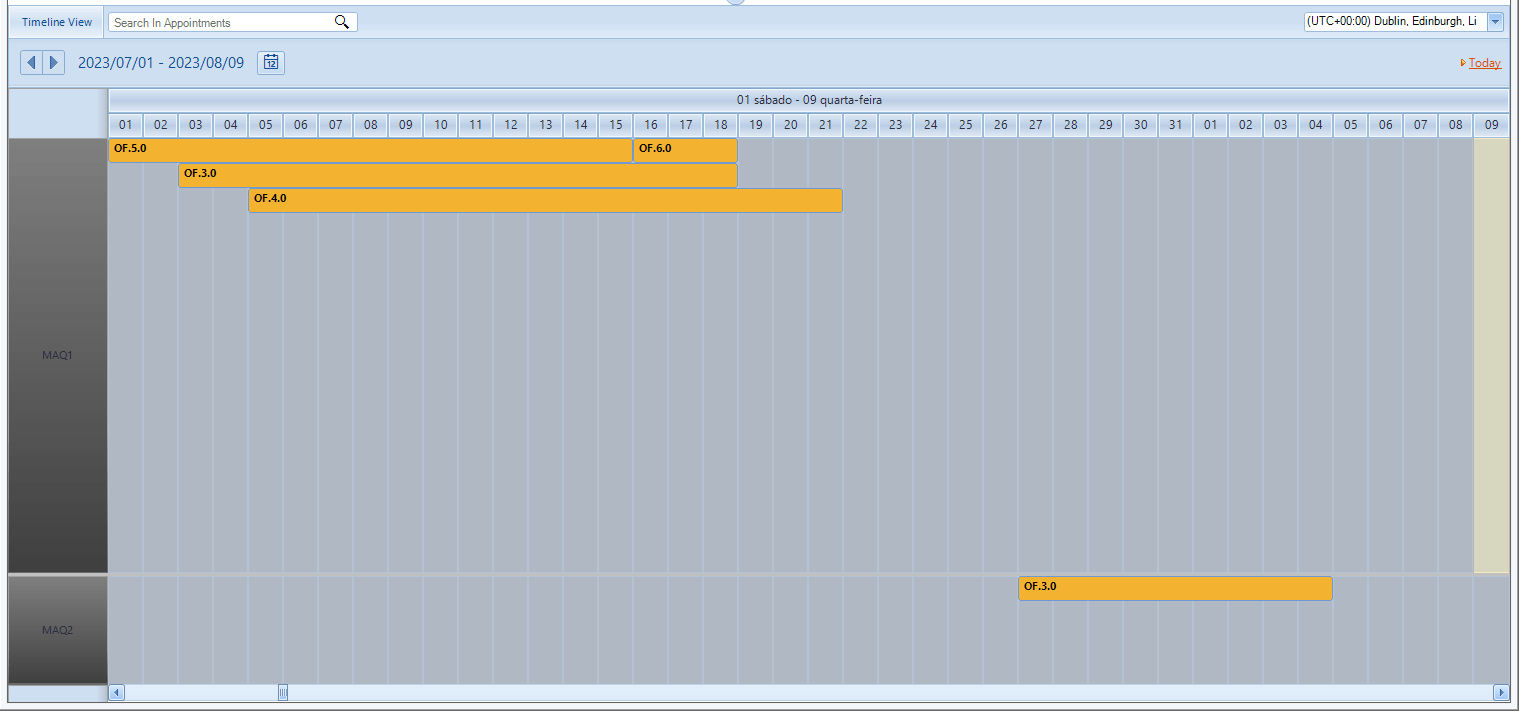Select the MAQ2 resource row label
Image resolution: width=1521 pixels, height=712 pixels.
(57, 630)
